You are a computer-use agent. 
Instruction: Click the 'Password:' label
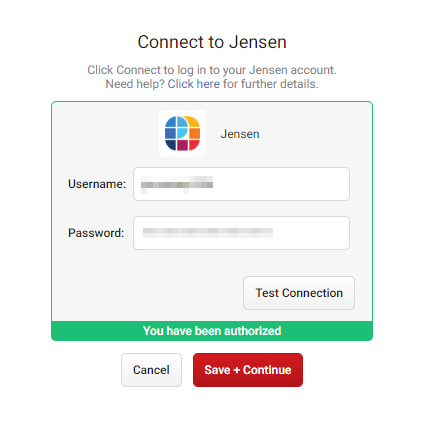pyautogui.click(x=96, y=233)
